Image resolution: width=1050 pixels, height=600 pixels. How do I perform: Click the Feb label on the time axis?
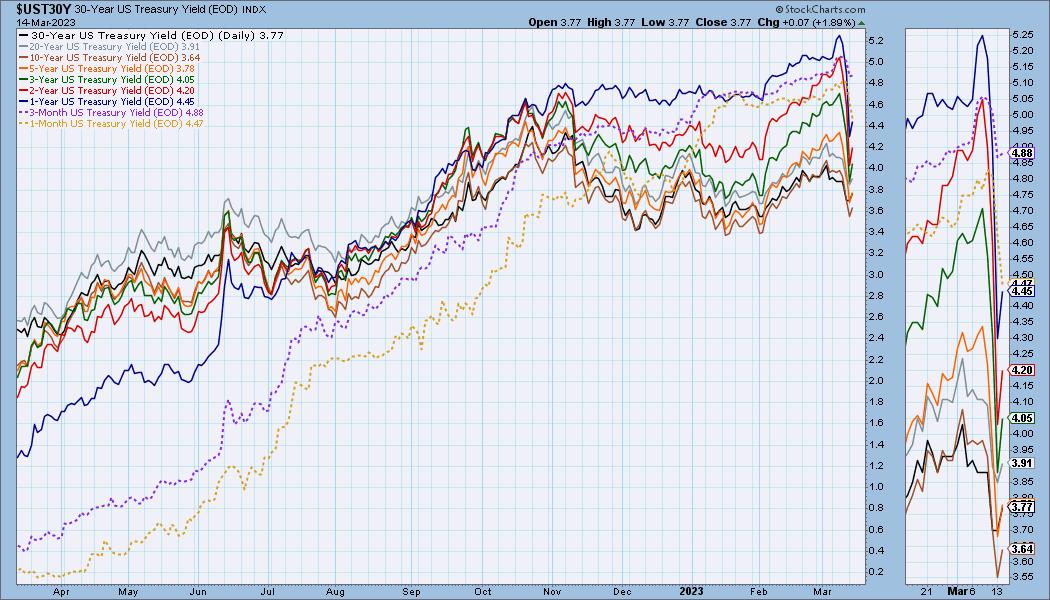click(x=758, y=591)
